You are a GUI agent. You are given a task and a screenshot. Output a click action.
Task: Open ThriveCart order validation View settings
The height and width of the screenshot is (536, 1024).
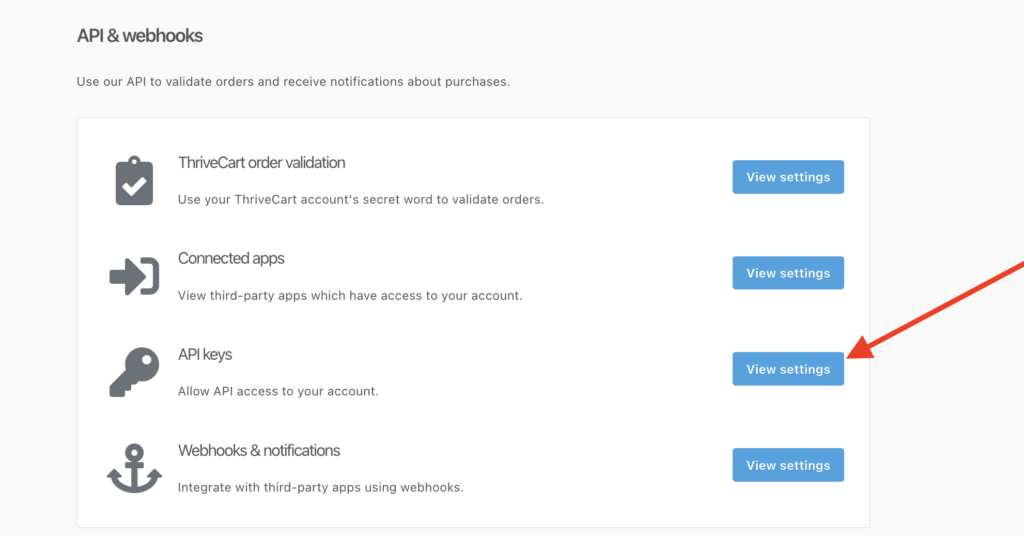(x=788, y=177)
